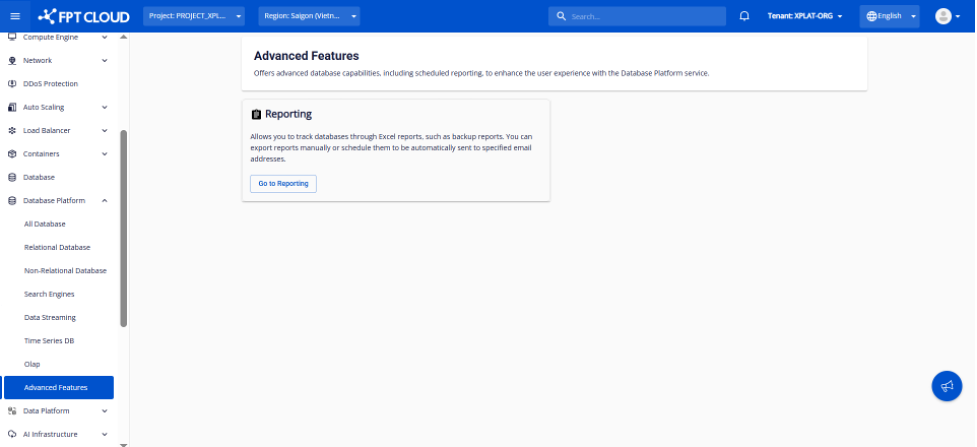The width and height of the screenshot is (977, 447).
Task: Click the Auto Scaling icon
Action: 12,107
